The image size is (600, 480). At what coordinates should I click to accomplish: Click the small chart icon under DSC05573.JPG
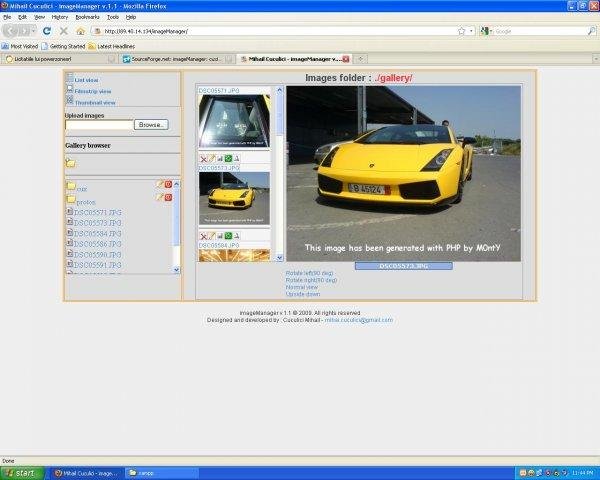tap(220, 236)
